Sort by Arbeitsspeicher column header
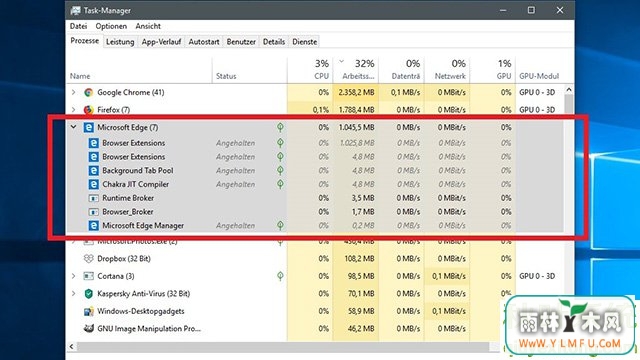 pyautogui.click(x=356, y=70)
